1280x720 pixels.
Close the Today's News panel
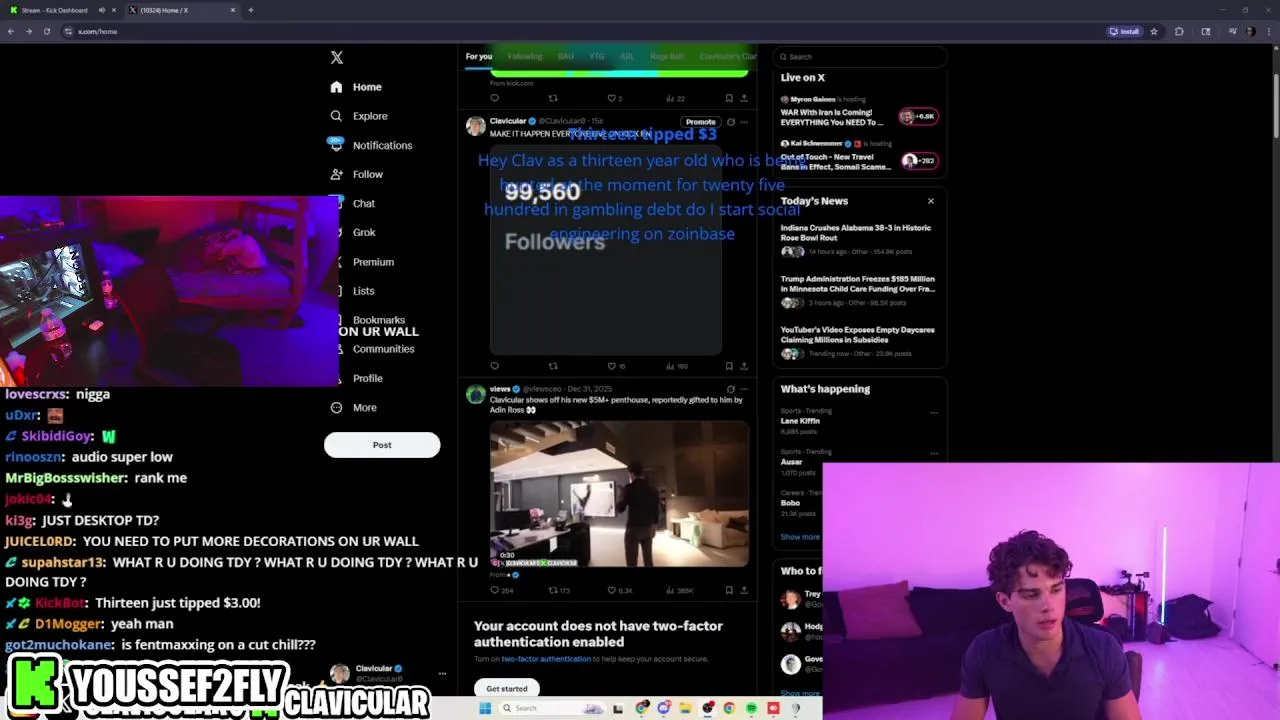[931, 201]
